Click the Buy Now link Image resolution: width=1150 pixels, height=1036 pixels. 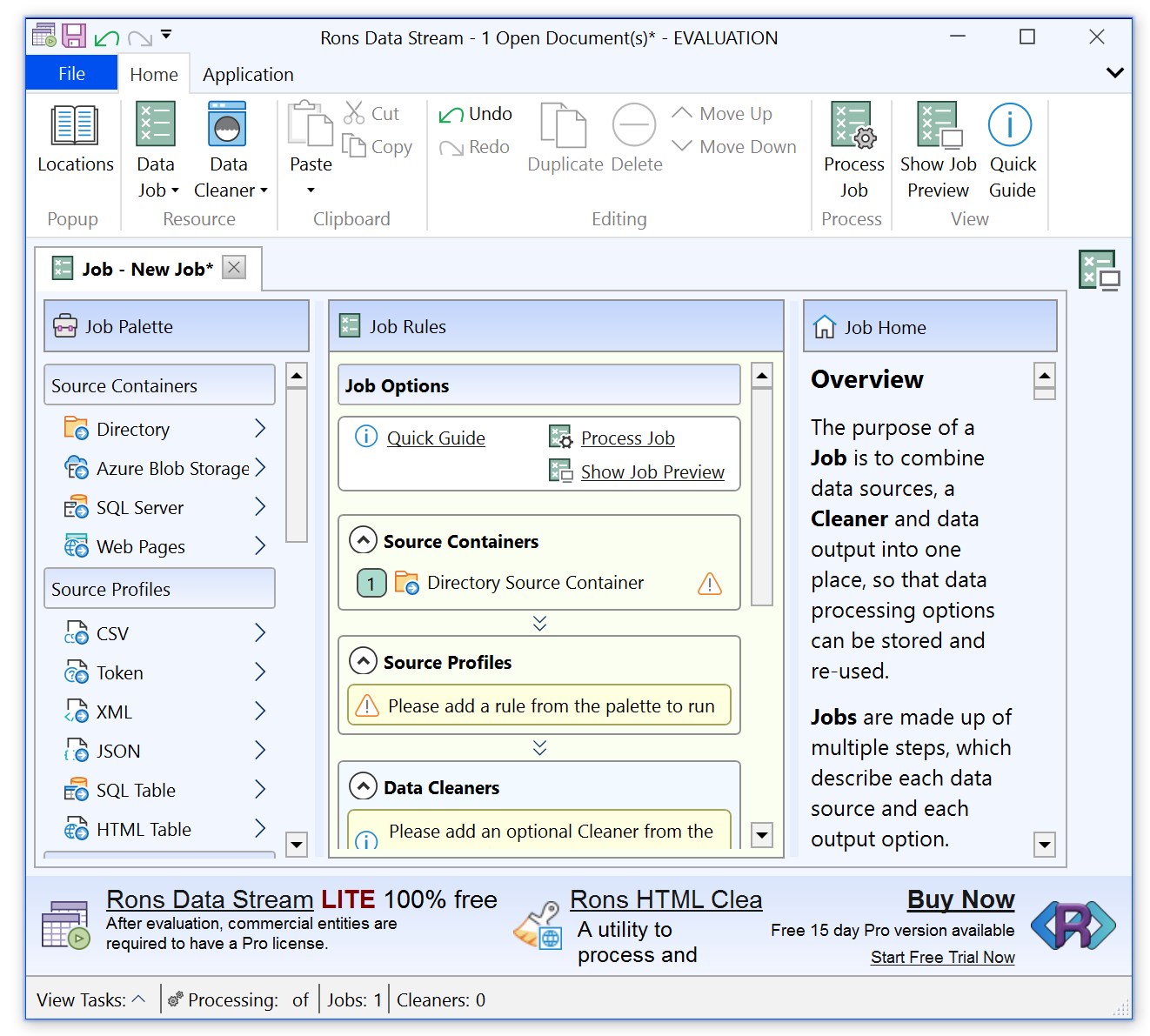[x=960, y=899]
